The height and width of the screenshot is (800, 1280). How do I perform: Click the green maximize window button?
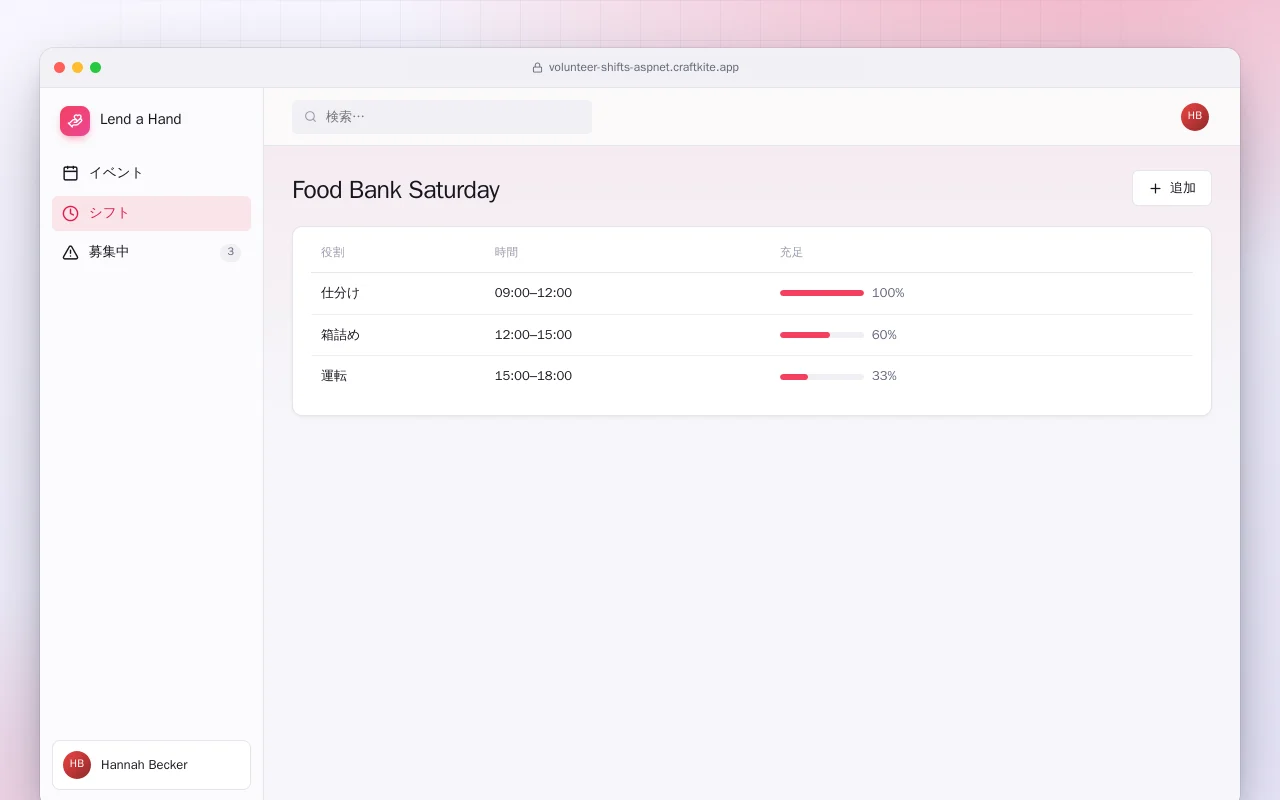click(95, 68)
